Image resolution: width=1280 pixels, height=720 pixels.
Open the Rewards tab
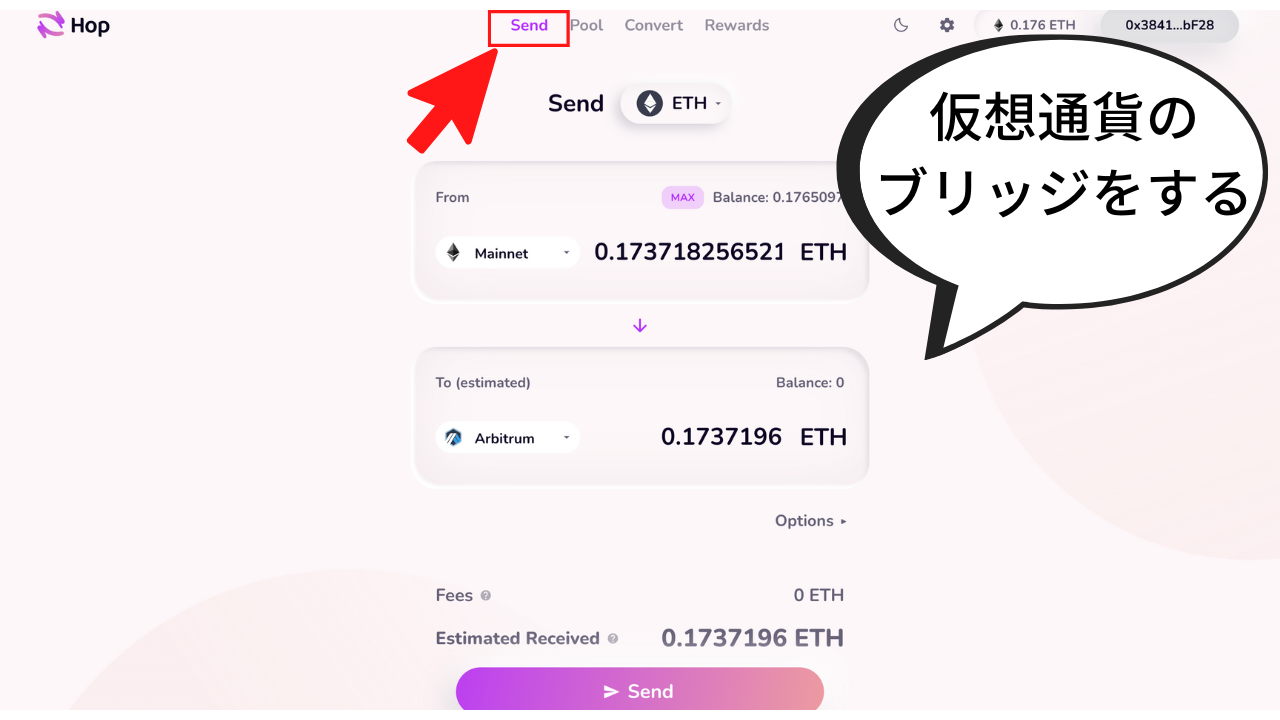pyautogui.click(x=737, y=26)
